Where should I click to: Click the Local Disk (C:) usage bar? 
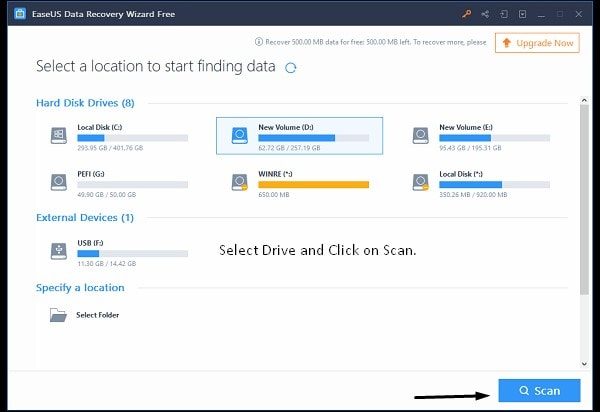[x=132, y=138]
